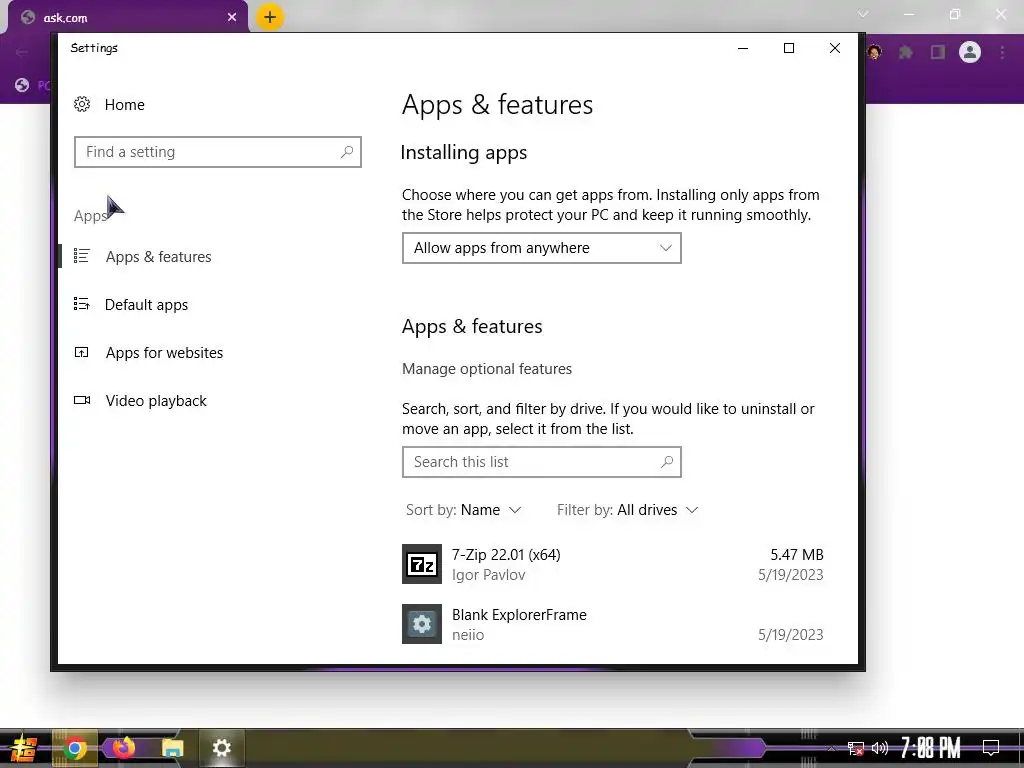Viewport: 1024px width, 768px height.
Task: Click the Apps & features list icon
Action: (x=82, y=255)
